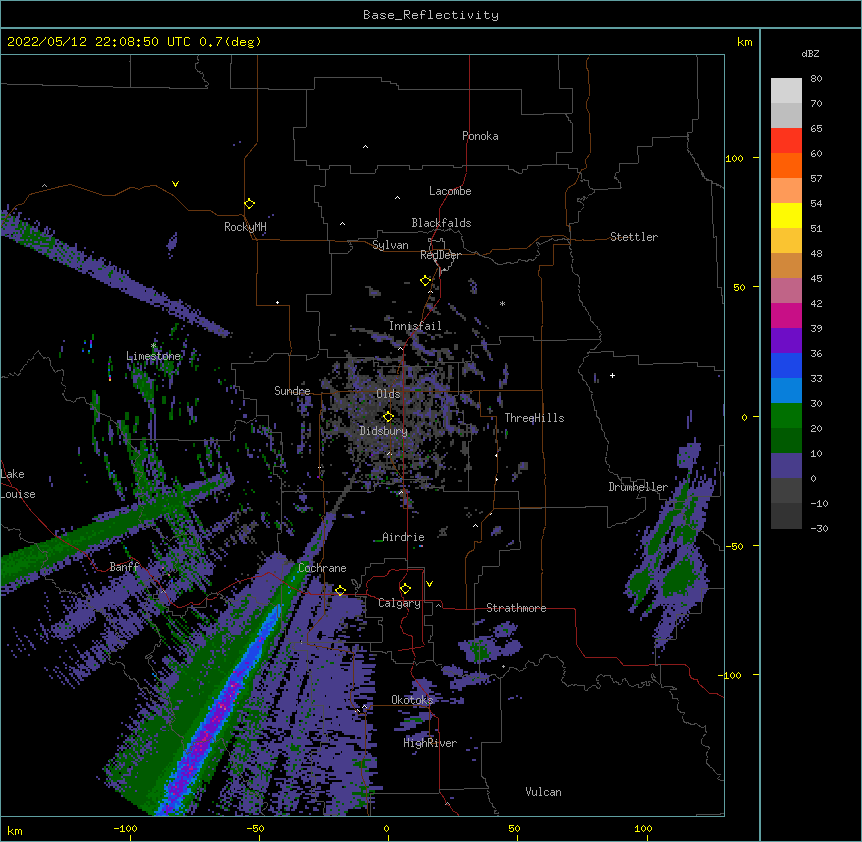Click the ThreeHills city label

pyautogui.click(x=534, y=418)
